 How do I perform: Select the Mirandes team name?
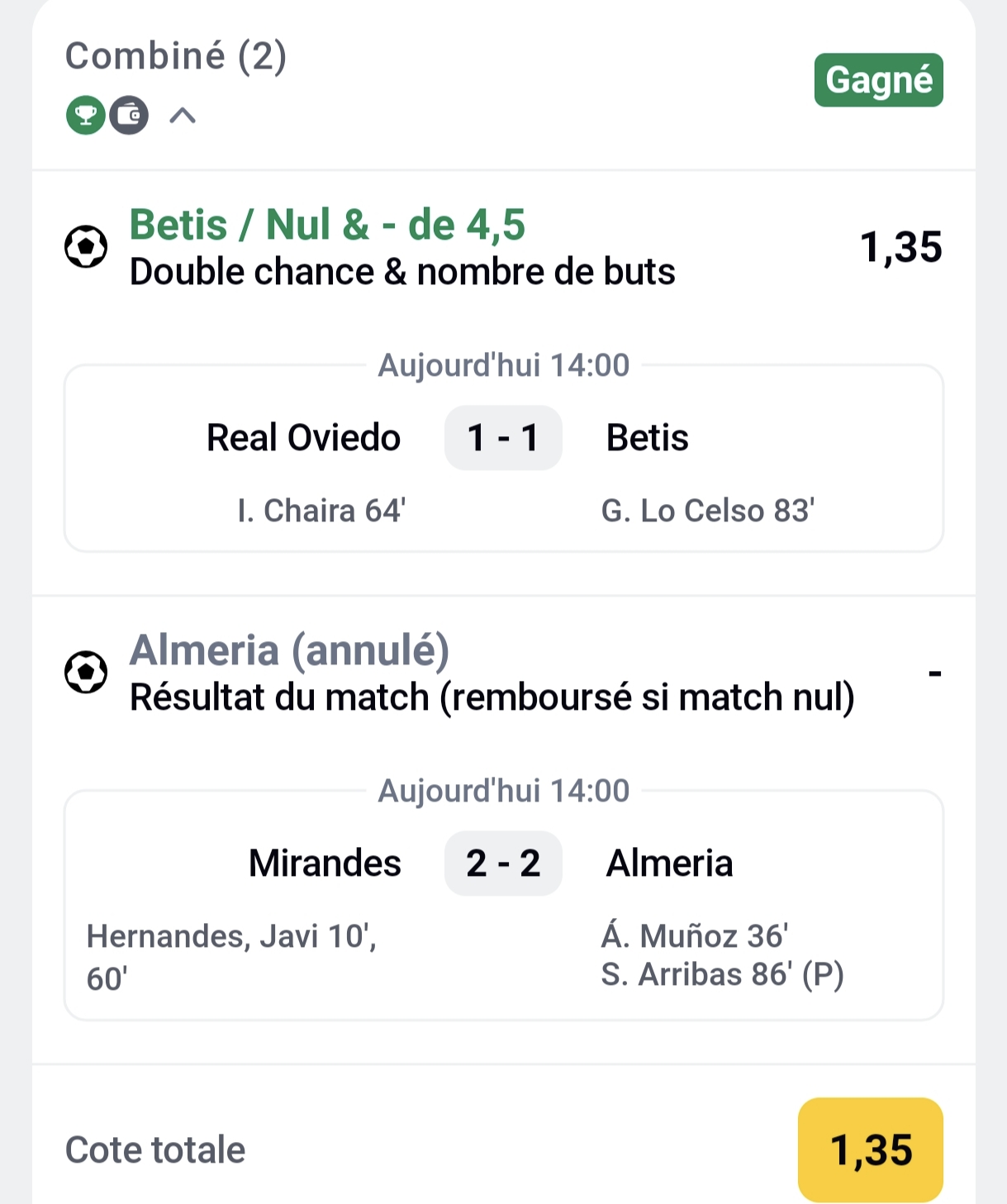coord(325,864)
